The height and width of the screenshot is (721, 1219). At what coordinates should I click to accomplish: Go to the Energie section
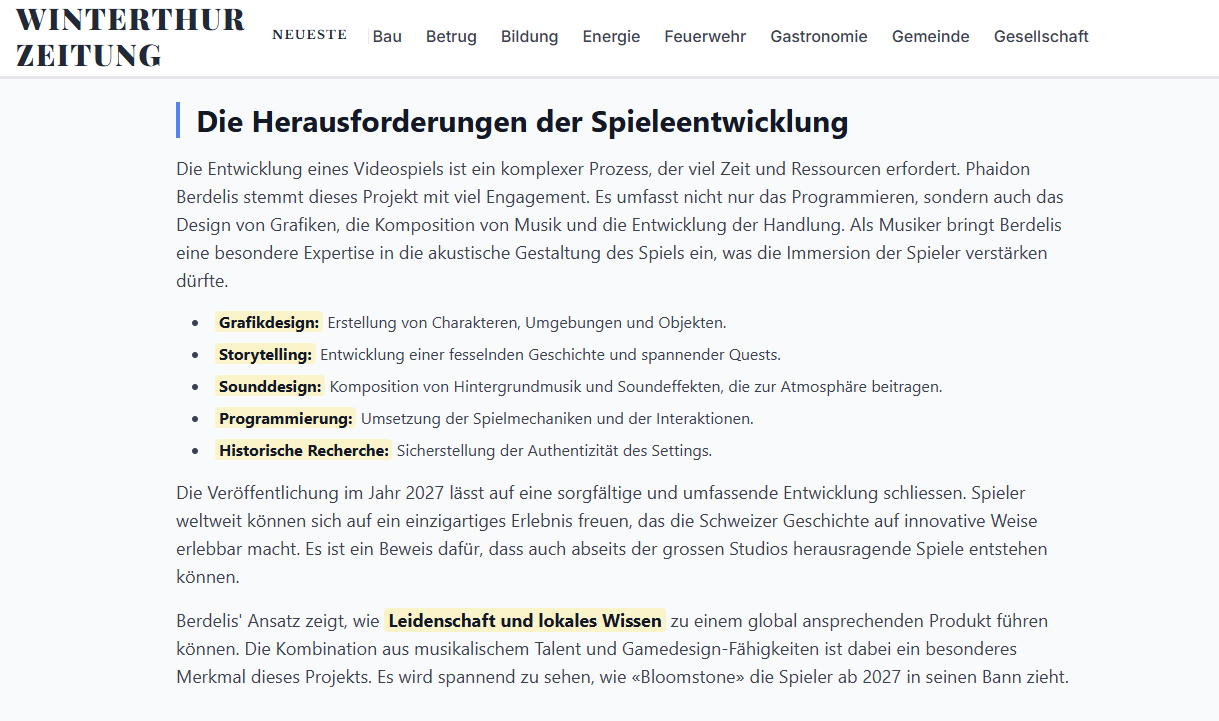click(611, 36)
